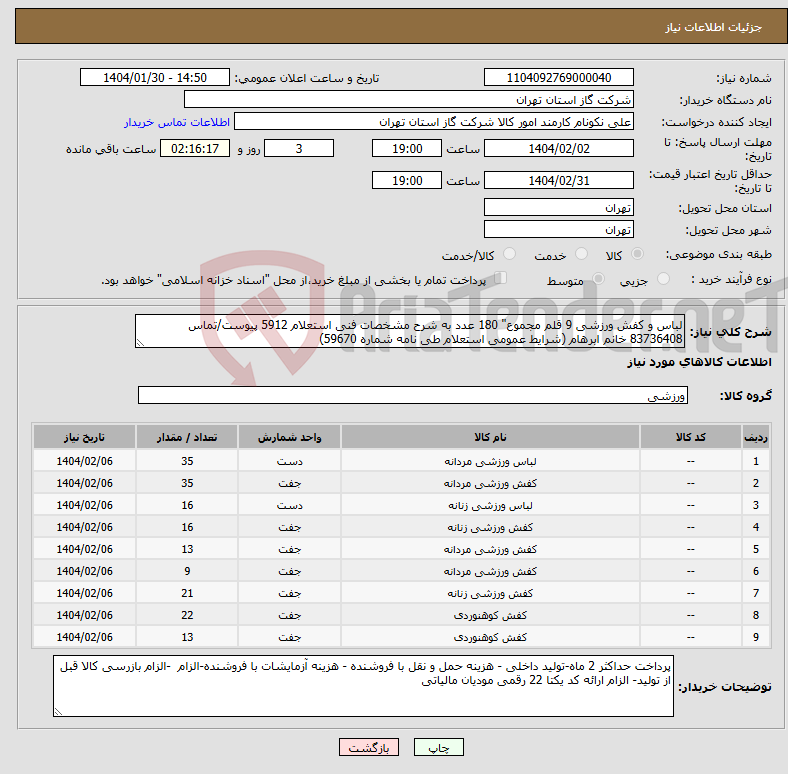Click the نام کالا column header
Screen dimensions: 788x774
point(490,437)
